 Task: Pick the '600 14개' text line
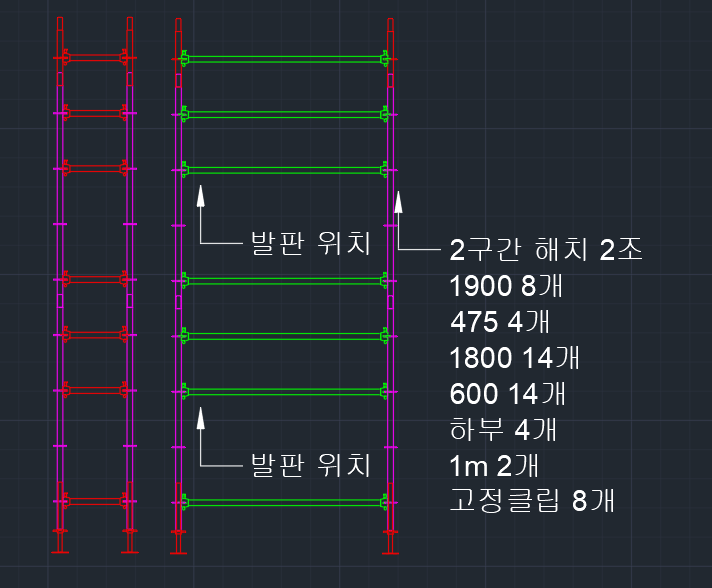coord(508,393)
